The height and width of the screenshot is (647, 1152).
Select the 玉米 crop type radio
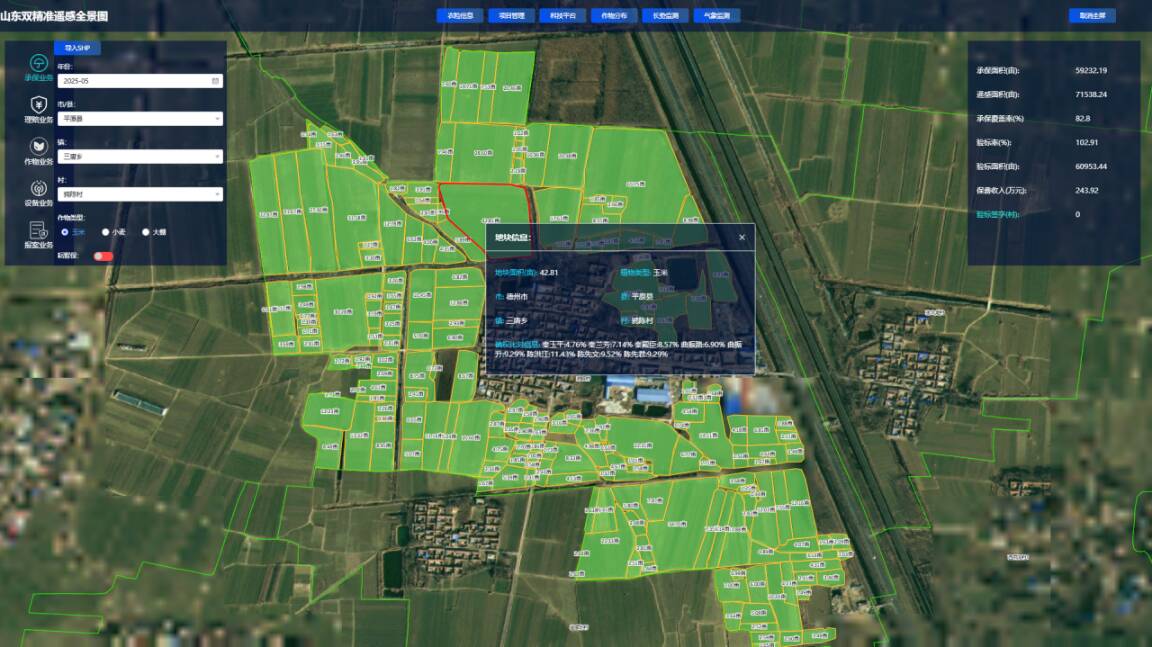tap(66, 232)
